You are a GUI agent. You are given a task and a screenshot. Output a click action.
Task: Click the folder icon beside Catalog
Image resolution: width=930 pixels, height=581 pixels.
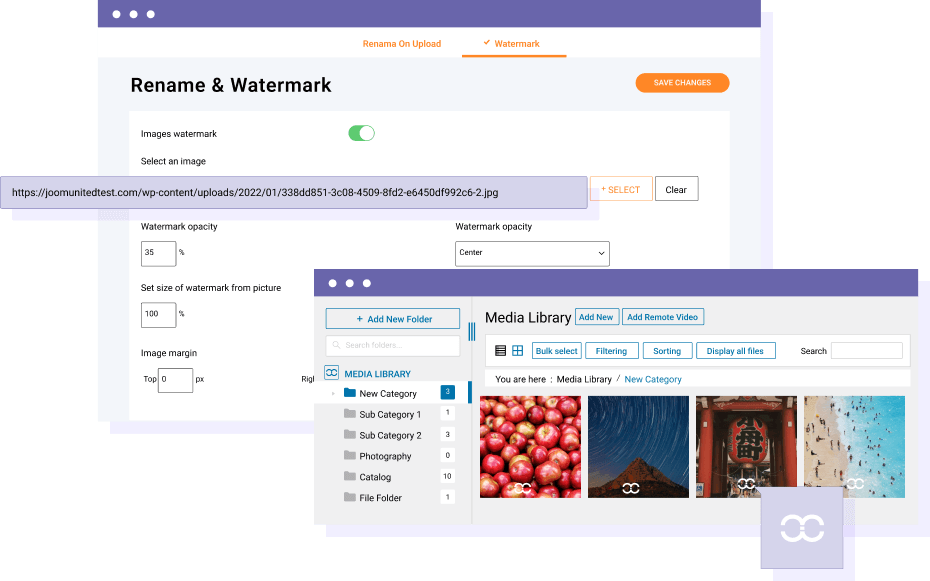(x=351, y=476)
